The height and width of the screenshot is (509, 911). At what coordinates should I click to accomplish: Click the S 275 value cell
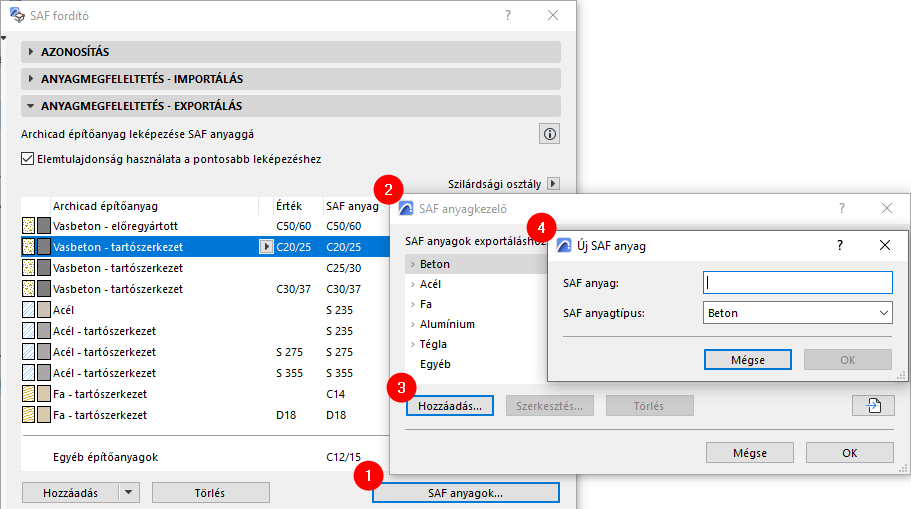point(289,352)
